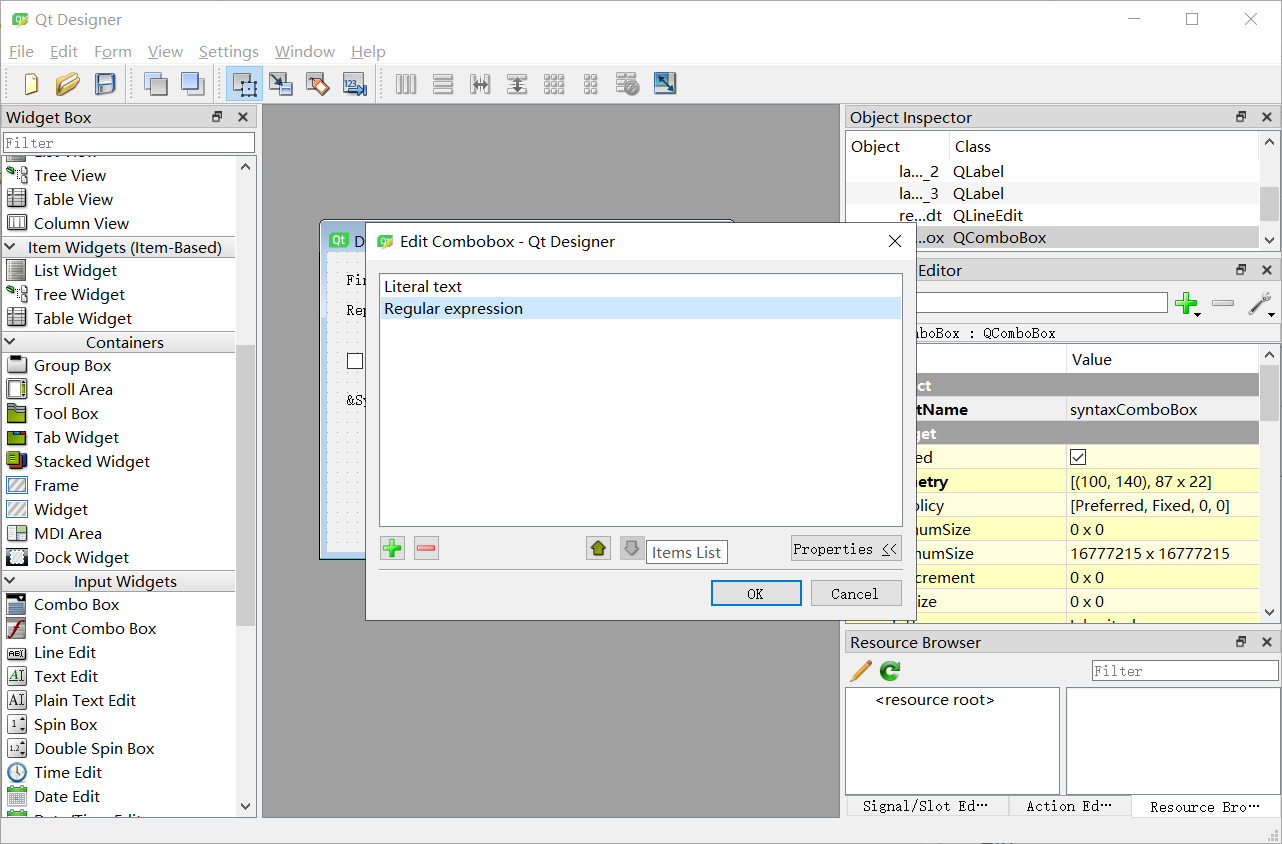The height and width of the screenshot is (844, 1282).
Task: Click Property Editor green plus add property
Action: pos(1188,304)
